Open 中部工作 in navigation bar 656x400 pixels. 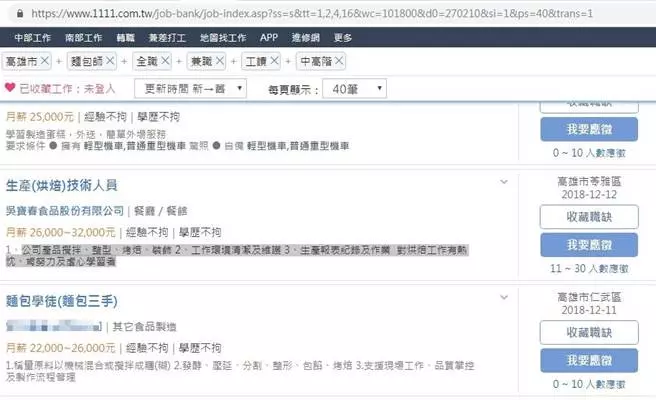(x=33, y=38)
